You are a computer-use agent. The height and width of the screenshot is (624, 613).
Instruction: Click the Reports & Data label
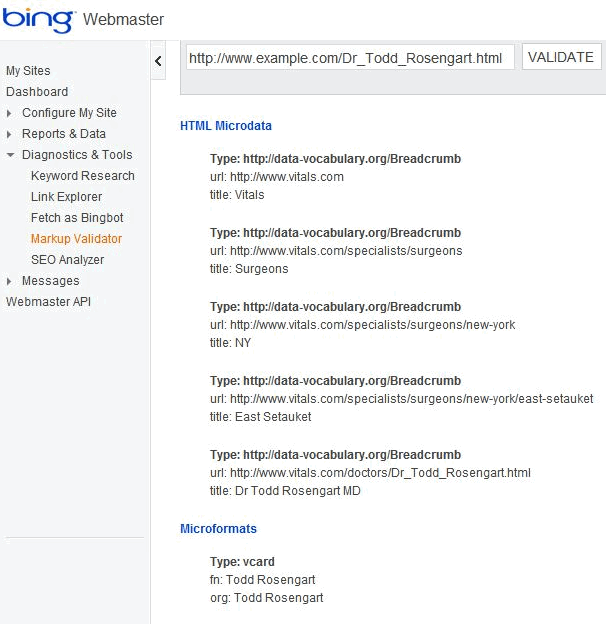coord(63,134)
